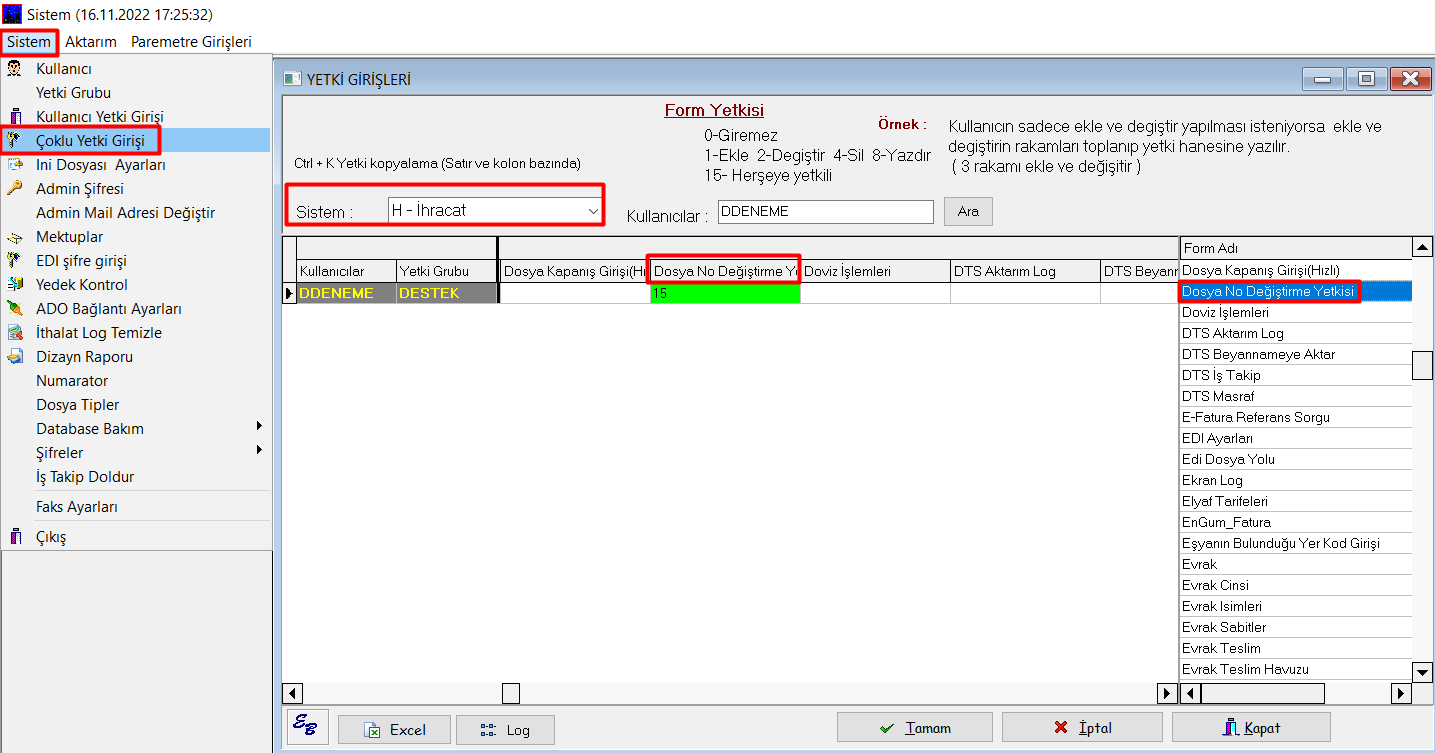Open the Aktarım menu
The width and height of the screenshot is (1435, 753).
[91, 42]
